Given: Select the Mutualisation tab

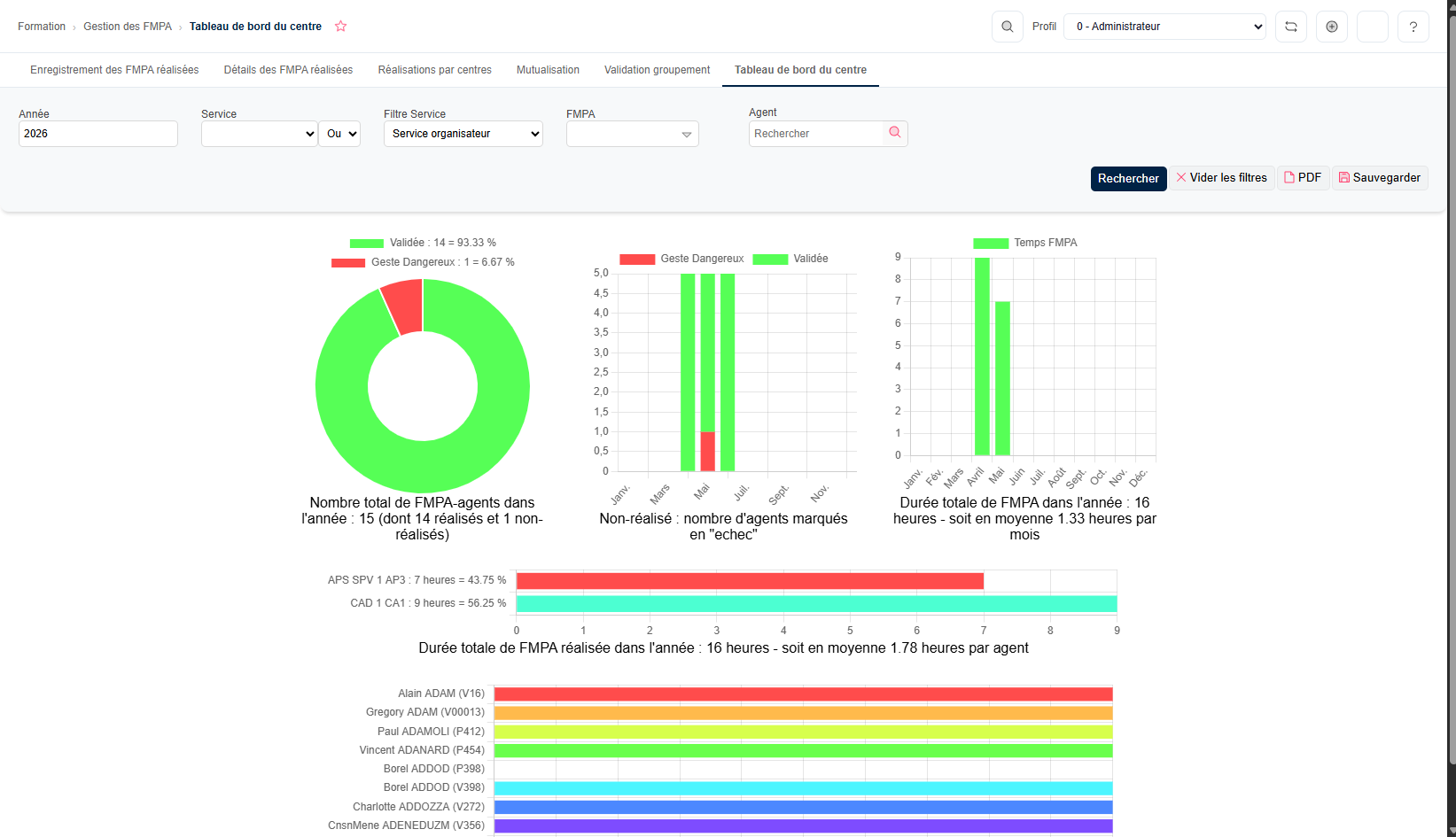Looking at the screenshot, I should pos(548,70).
